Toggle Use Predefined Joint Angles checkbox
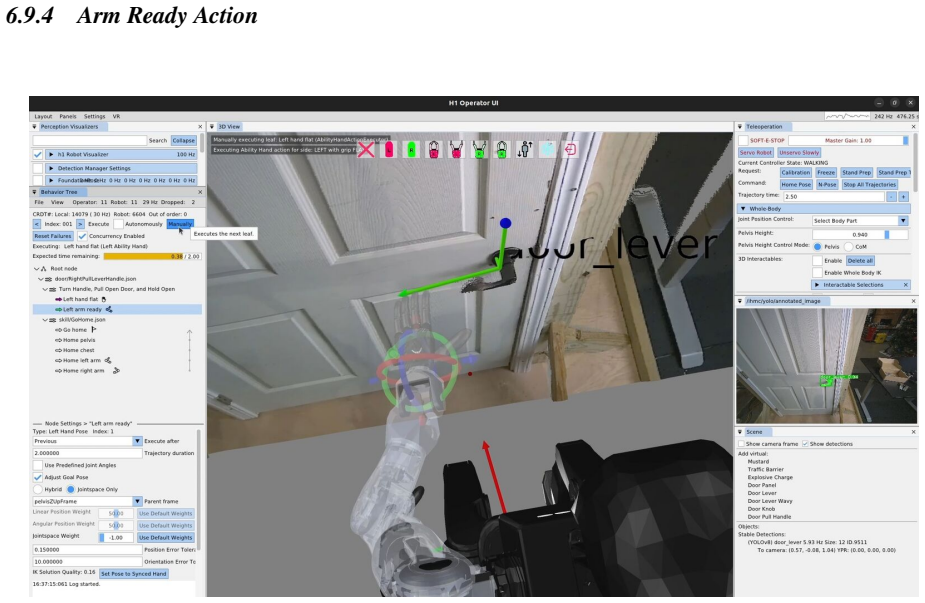The image size is (925, 603). (38, 466)
